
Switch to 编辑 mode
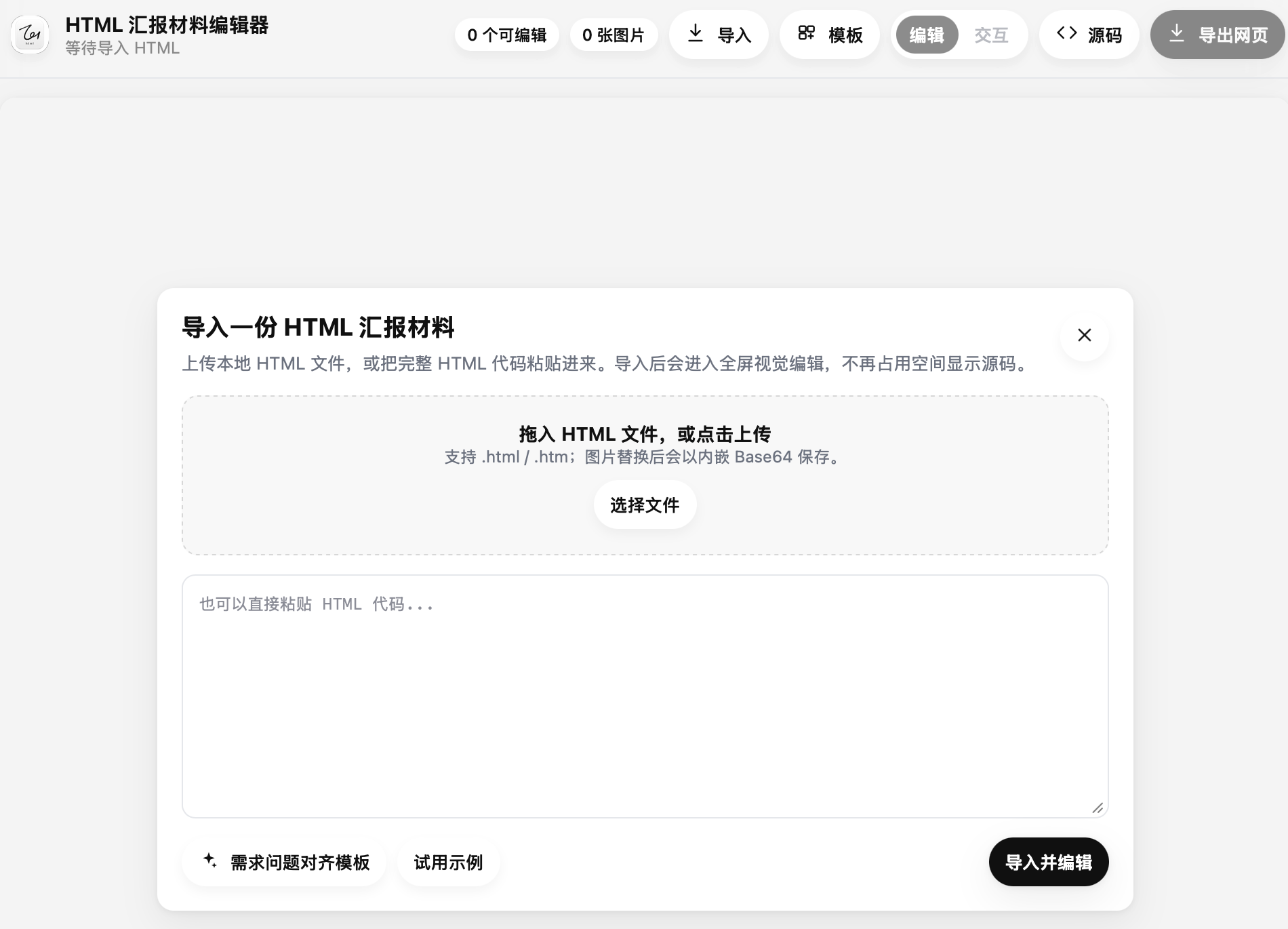927,35
